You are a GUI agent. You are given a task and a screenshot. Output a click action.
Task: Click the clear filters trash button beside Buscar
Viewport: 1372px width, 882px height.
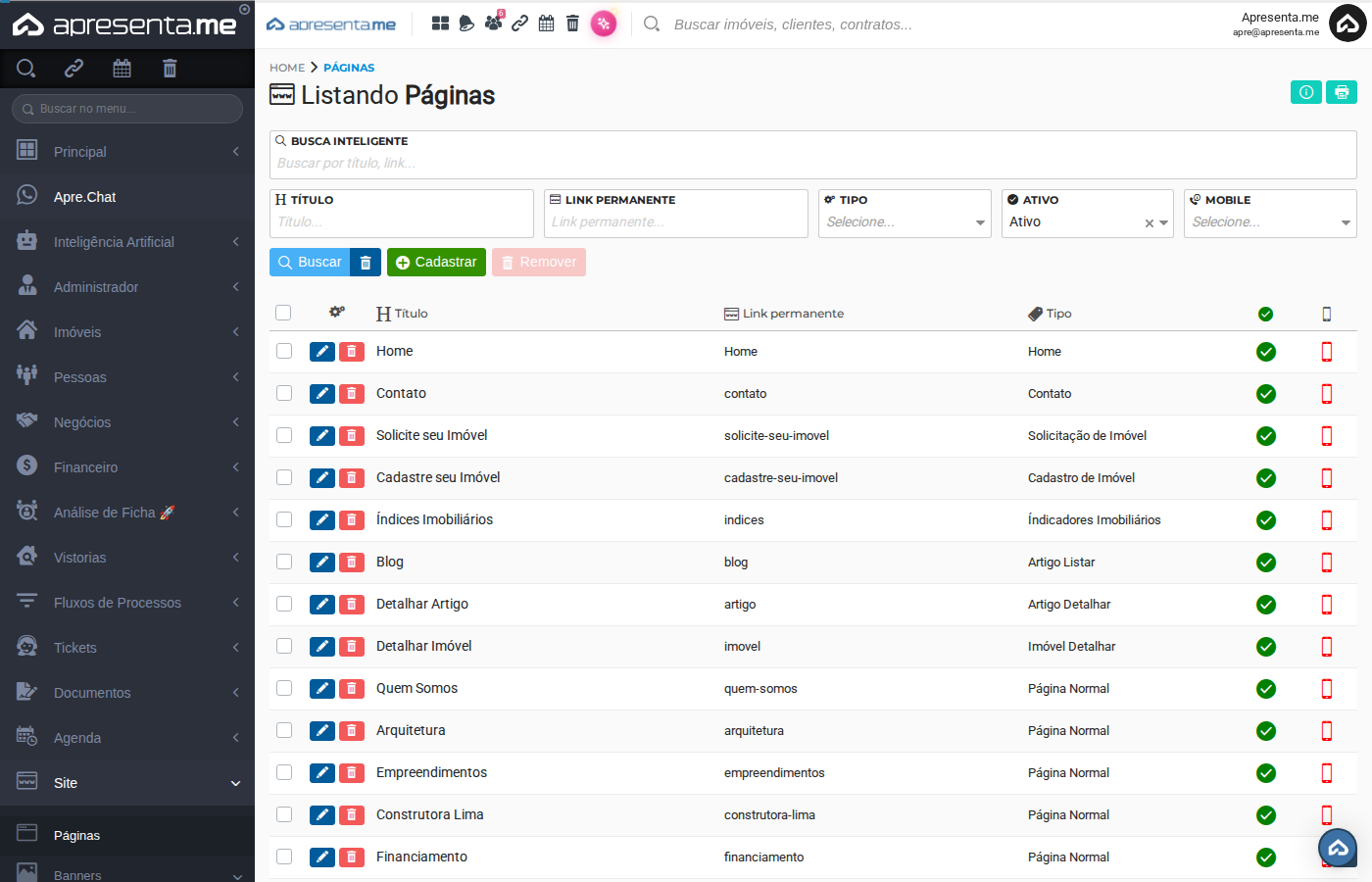click(366, 263)
